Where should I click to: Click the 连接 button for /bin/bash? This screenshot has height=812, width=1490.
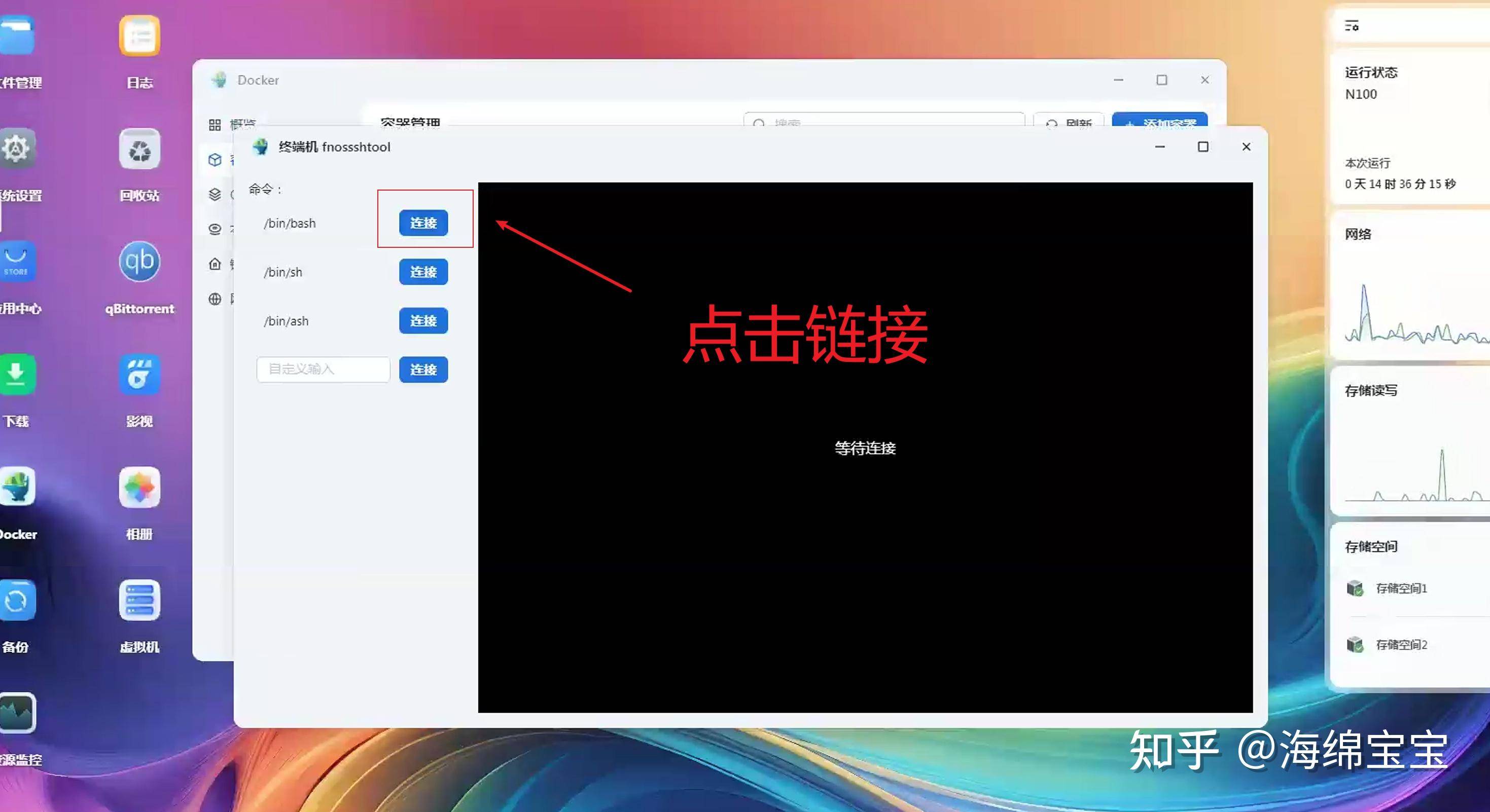pyautogui.click(x=423, y=223)
